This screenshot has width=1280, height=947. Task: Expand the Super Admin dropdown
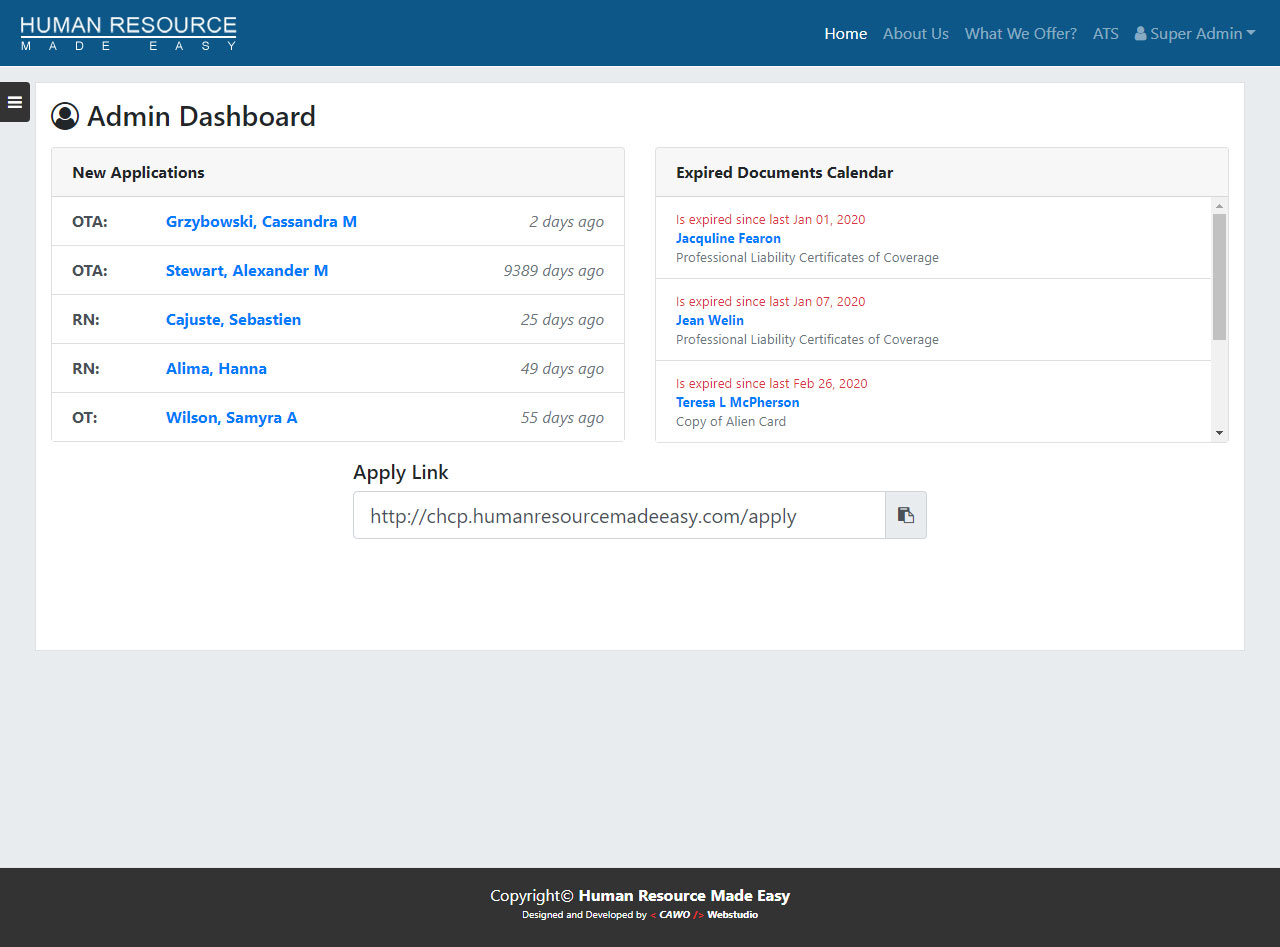1195,33
